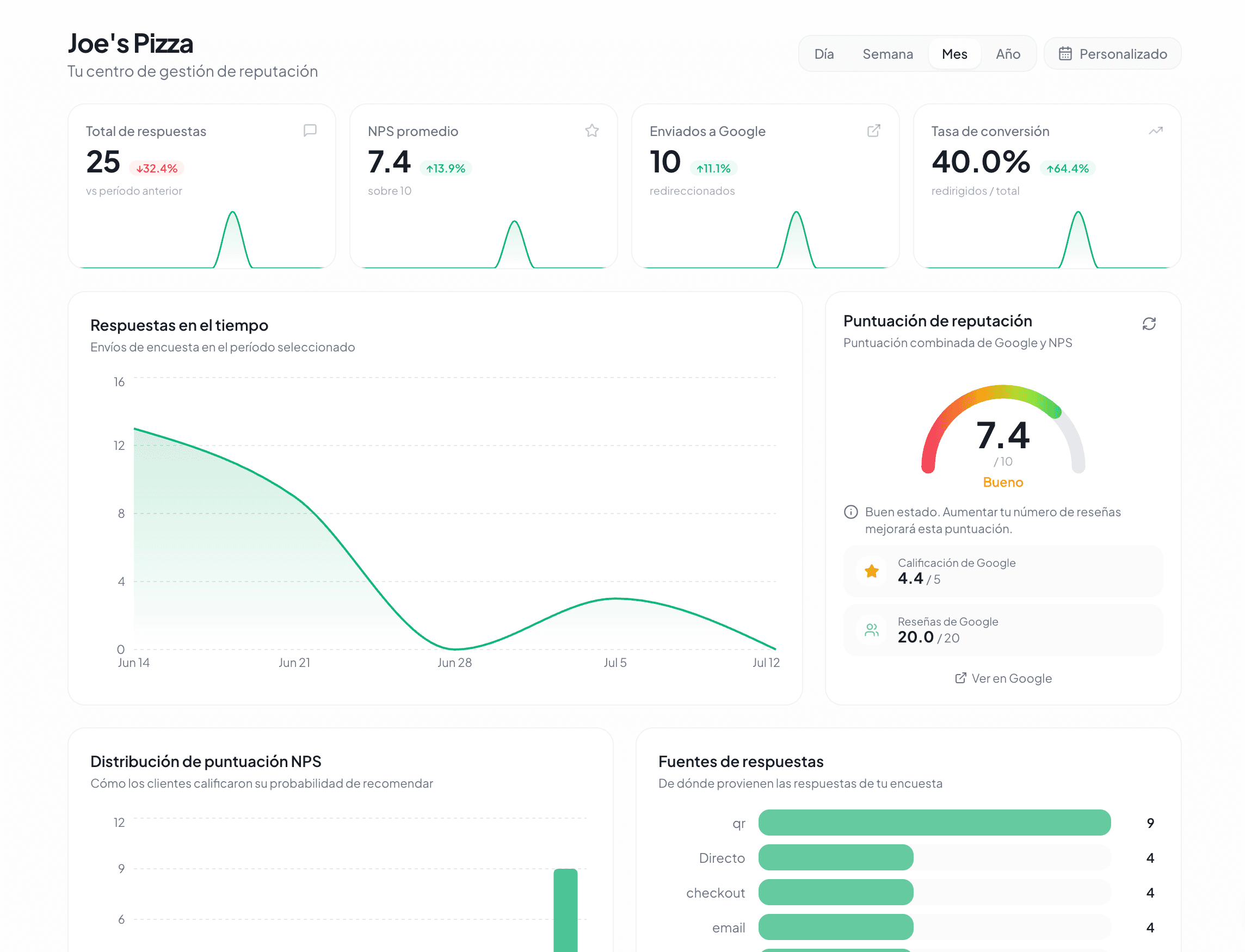The image size is (1245, 952).
Task: Click the ↑13.9% NPS change badge
Action: (x=446, y=168)
